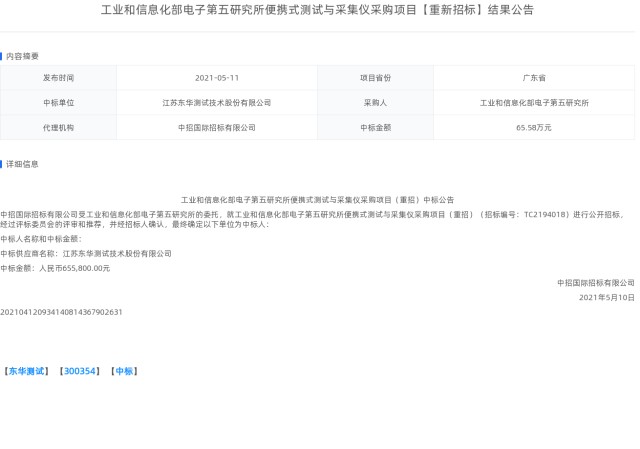This screenshot has width=640, height=449.
Task: Click the 工业和信息化部电子第五研究所 purchaser table cell
Action: click(x=534, y=102)
